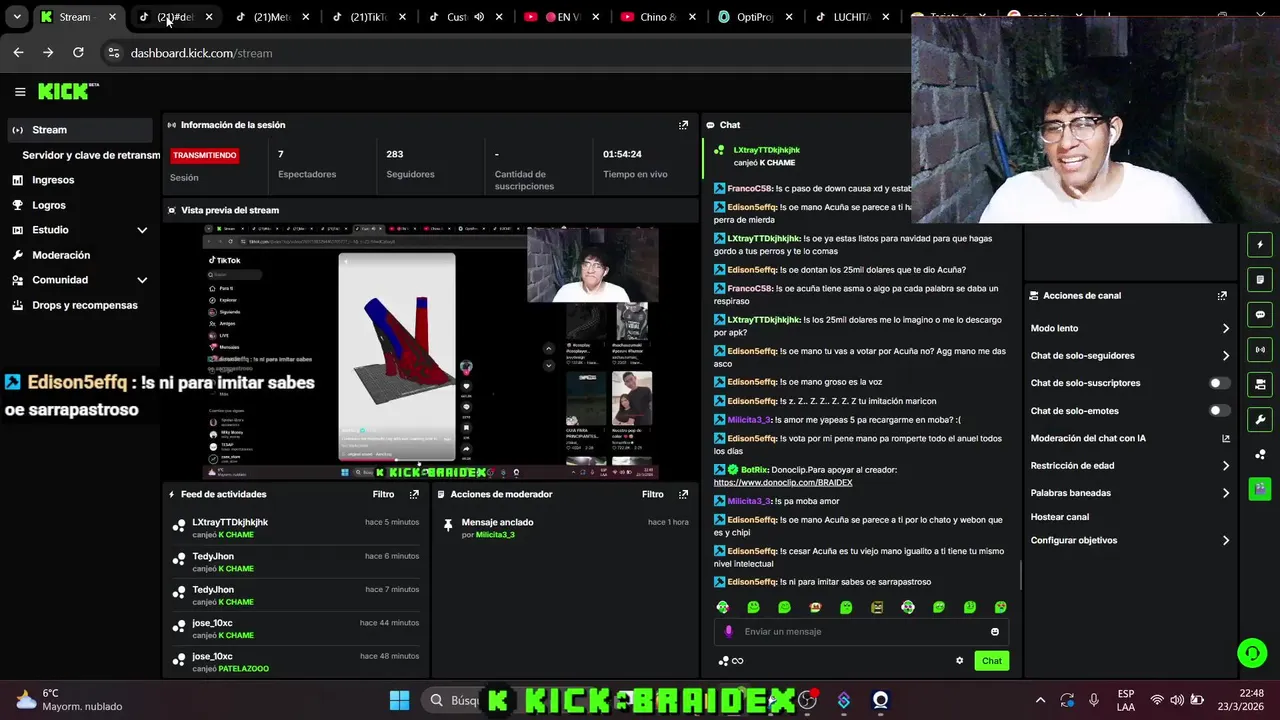Pop out the Acciones de moderador panel
The image size is (1280, 720).
click(x=683, y=494)
